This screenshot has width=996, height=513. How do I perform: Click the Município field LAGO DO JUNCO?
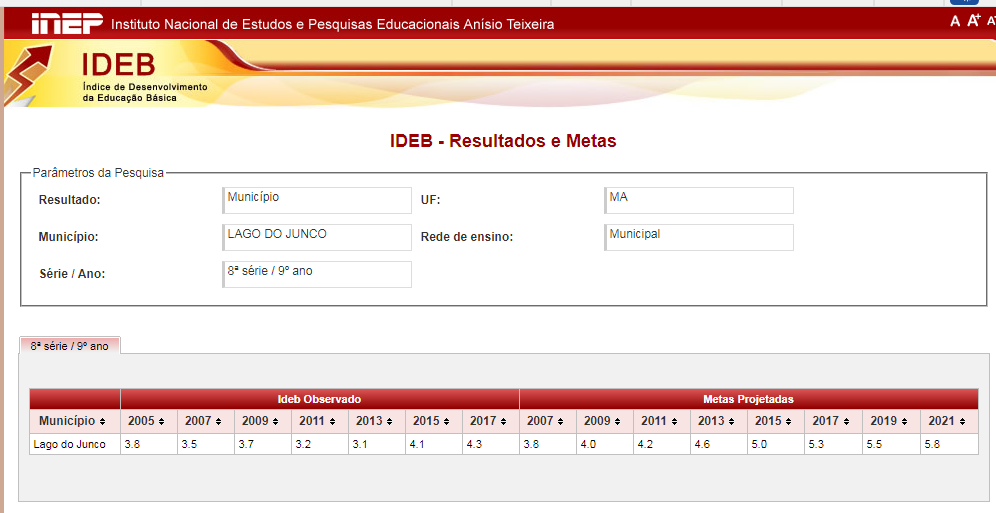coord(317,237)
